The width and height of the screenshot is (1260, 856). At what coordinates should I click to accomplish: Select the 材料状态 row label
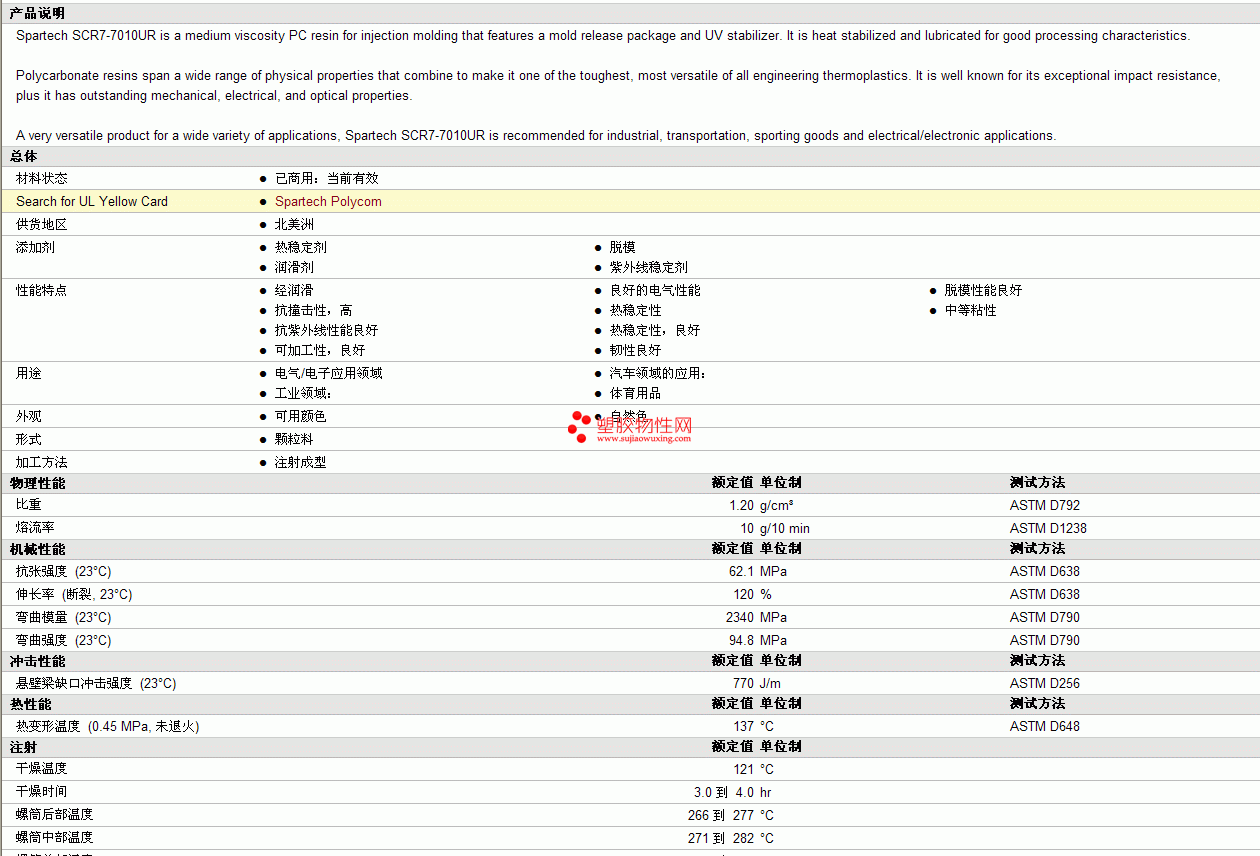42,178
